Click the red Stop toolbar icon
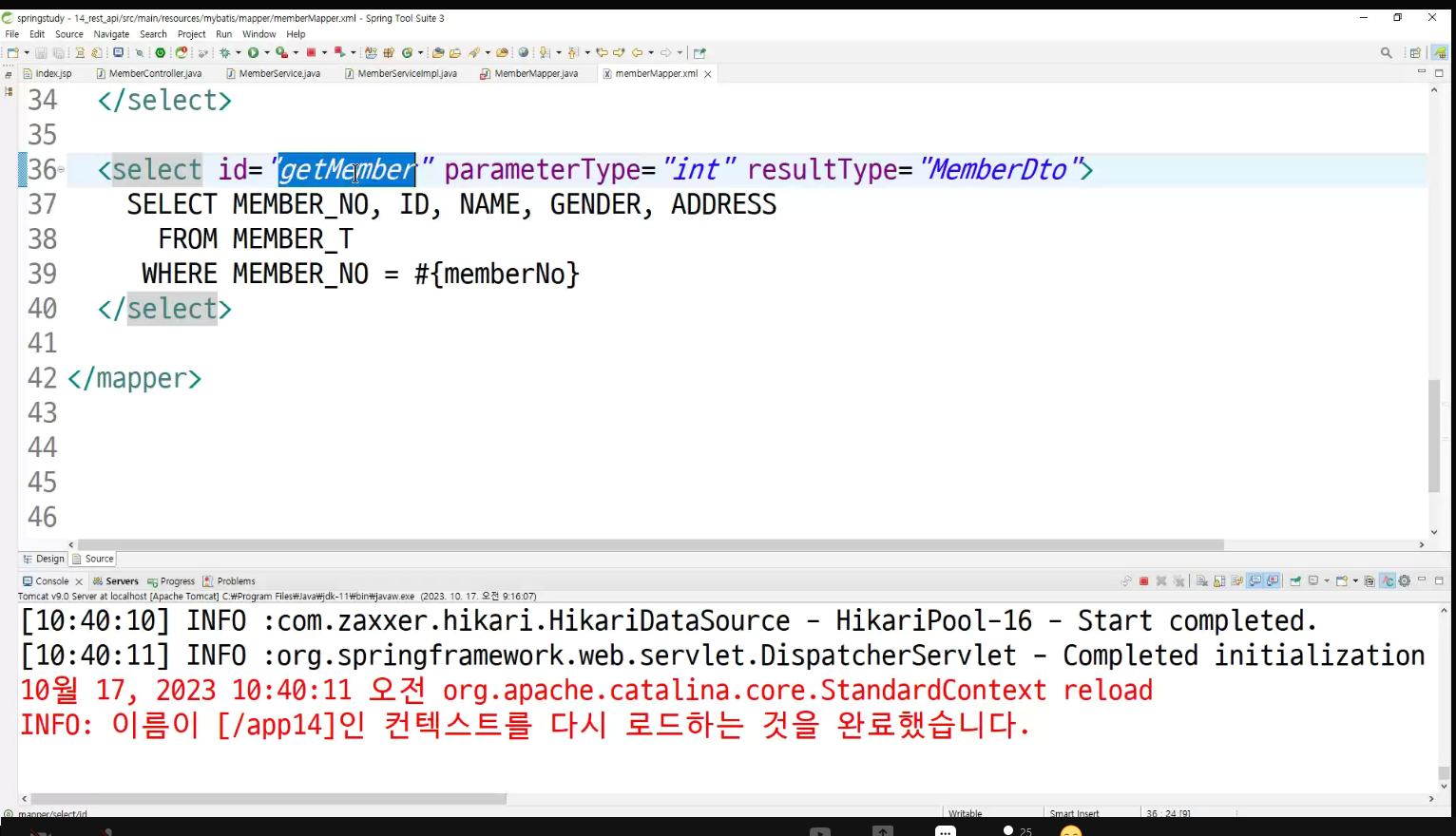The width and height of the screenshot is (1456, 836). [x=311, y=53]
